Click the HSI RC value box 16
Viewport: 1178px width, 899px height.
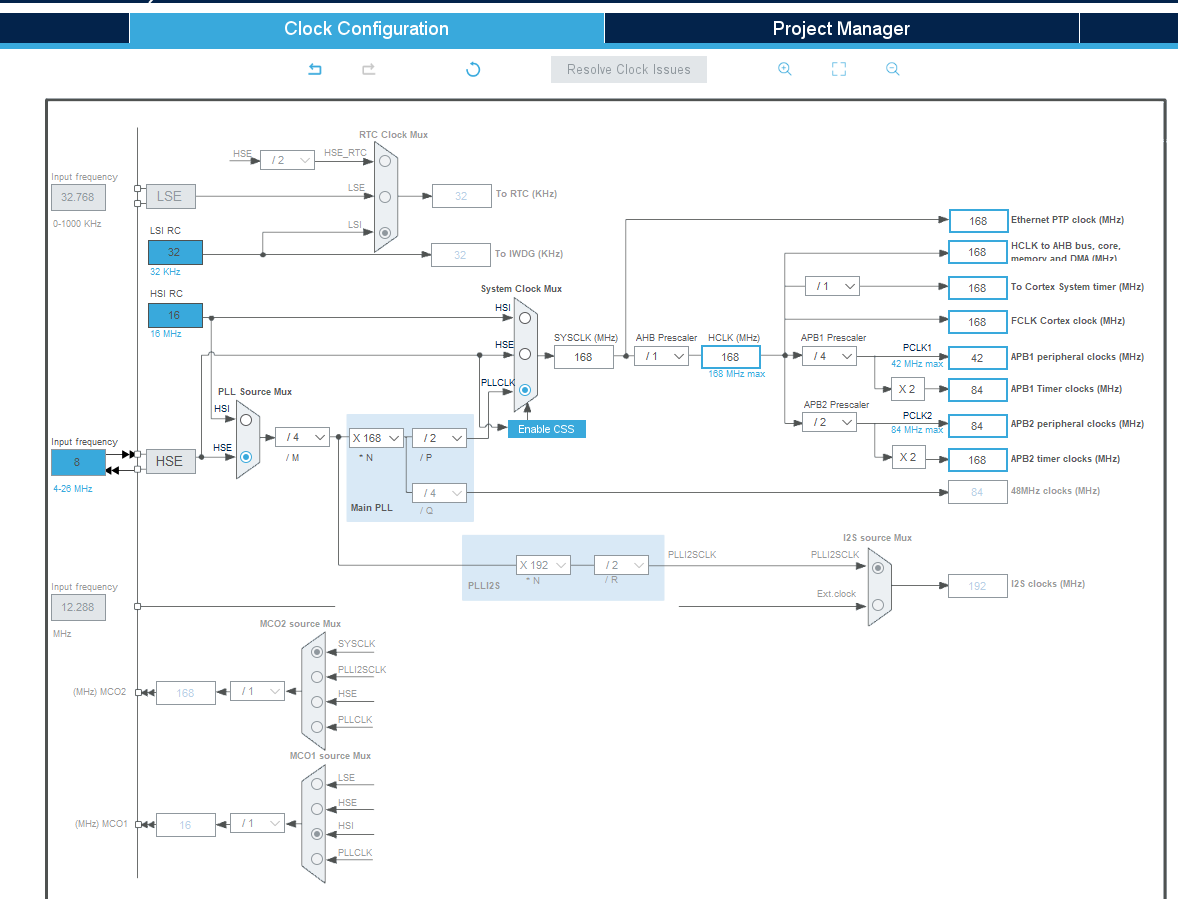[175, 315]
